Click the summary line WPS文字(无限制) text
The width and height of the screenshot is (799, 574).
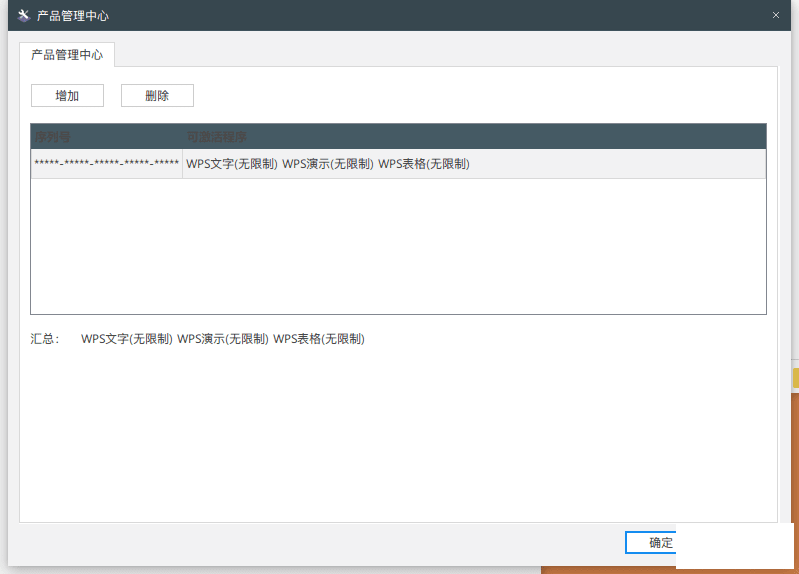click(126, 339)
